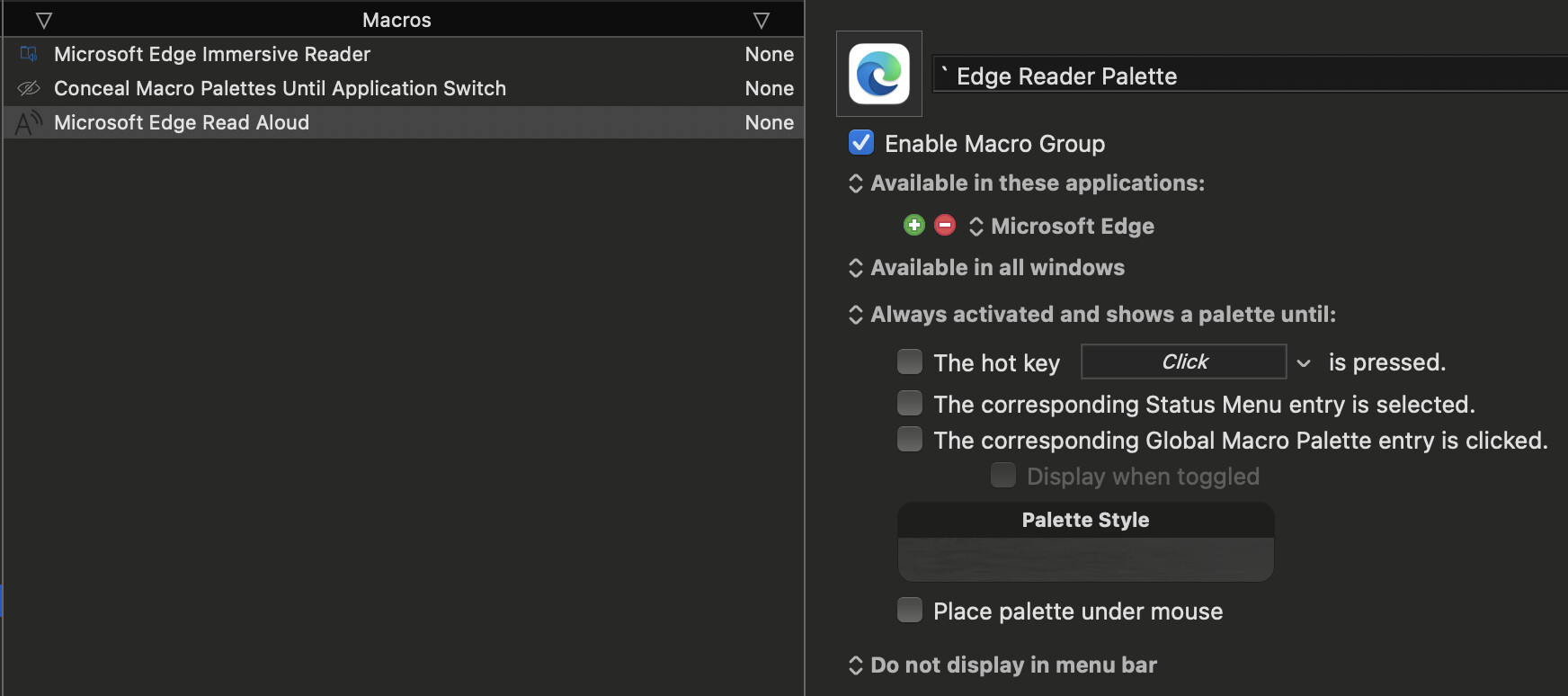This screenshot has width=1568, height=696.
Task: Select Conceal Macro Palettes Until Application Switch
Action: (404, 88)
